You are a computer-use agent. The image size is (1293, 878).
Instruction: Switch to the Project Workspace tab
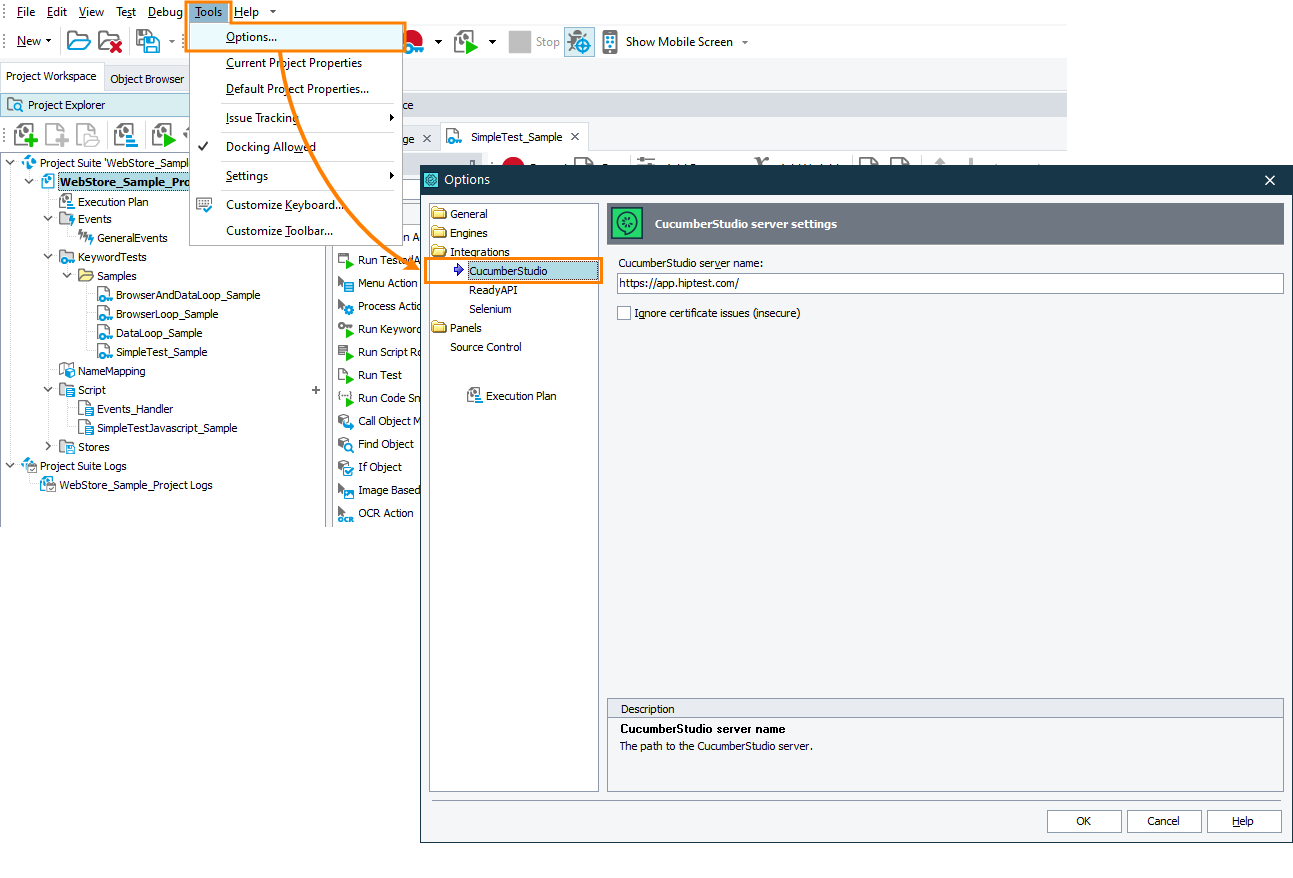point(51,77)
